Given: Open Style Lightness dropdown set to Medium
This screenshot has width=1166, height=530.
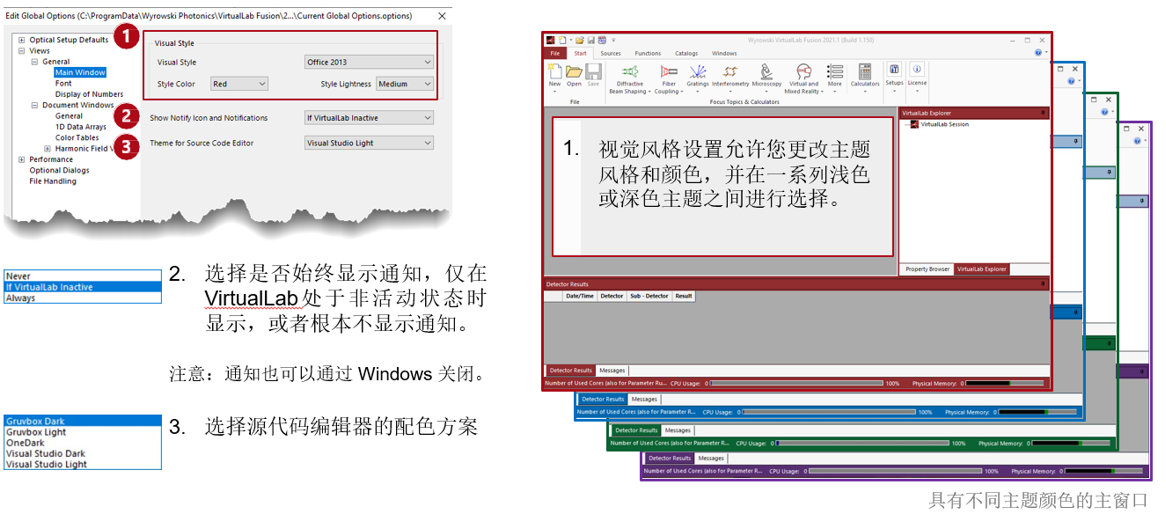Looking at the screenshot, I should pyautogui.click(x=405, y=84).
